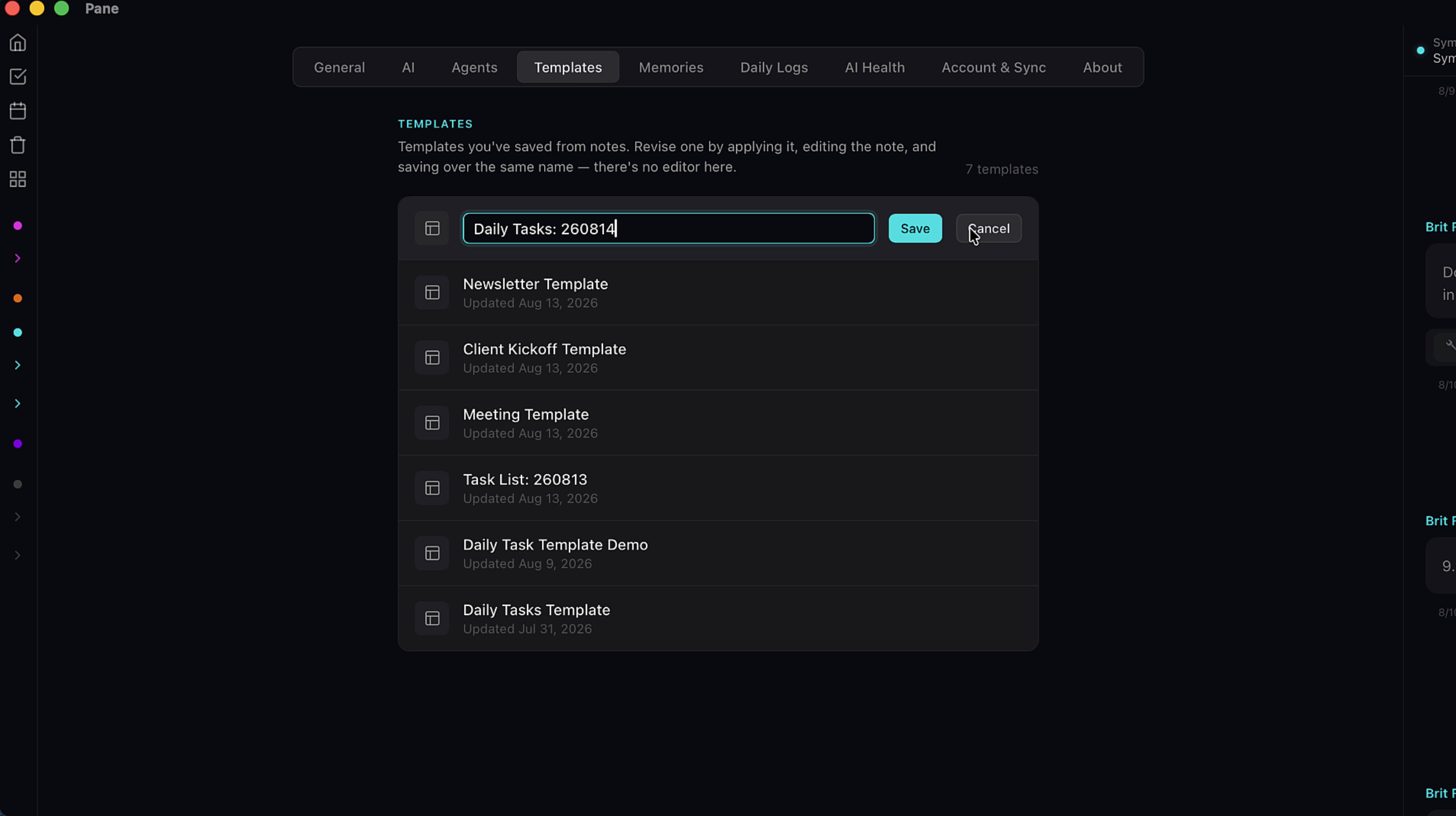Screen dimensions: 1456x816
Task: Click the Meeting Template row icon
Action: [433, 423]
